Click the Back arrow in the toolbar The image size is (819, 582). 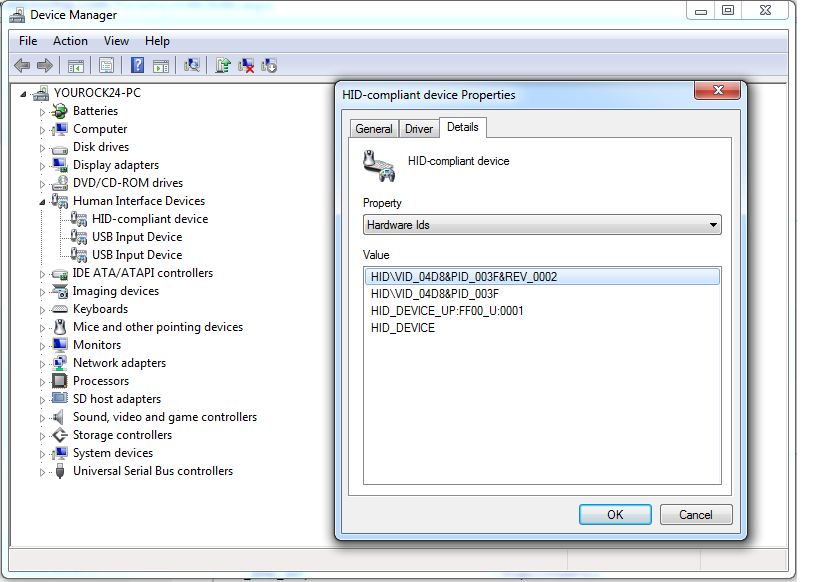(x=22, y=66)
